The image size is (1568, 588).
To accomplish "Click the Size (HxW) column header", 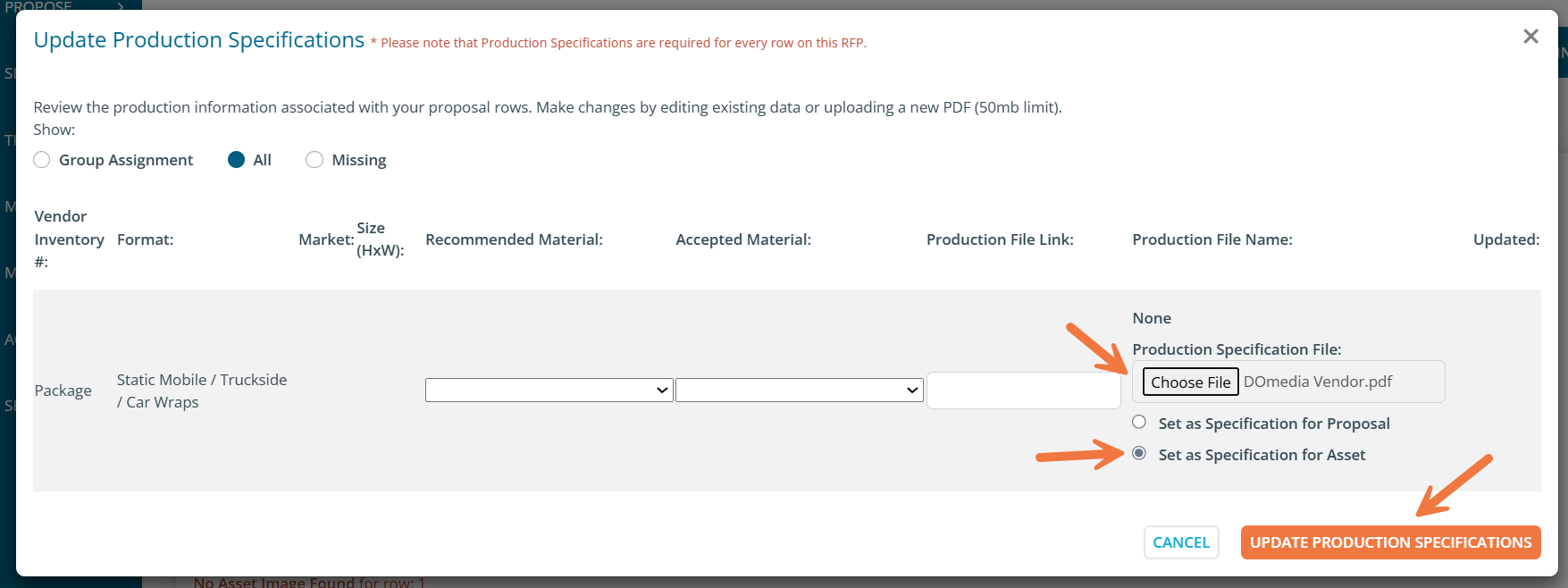I will (380, 239).
